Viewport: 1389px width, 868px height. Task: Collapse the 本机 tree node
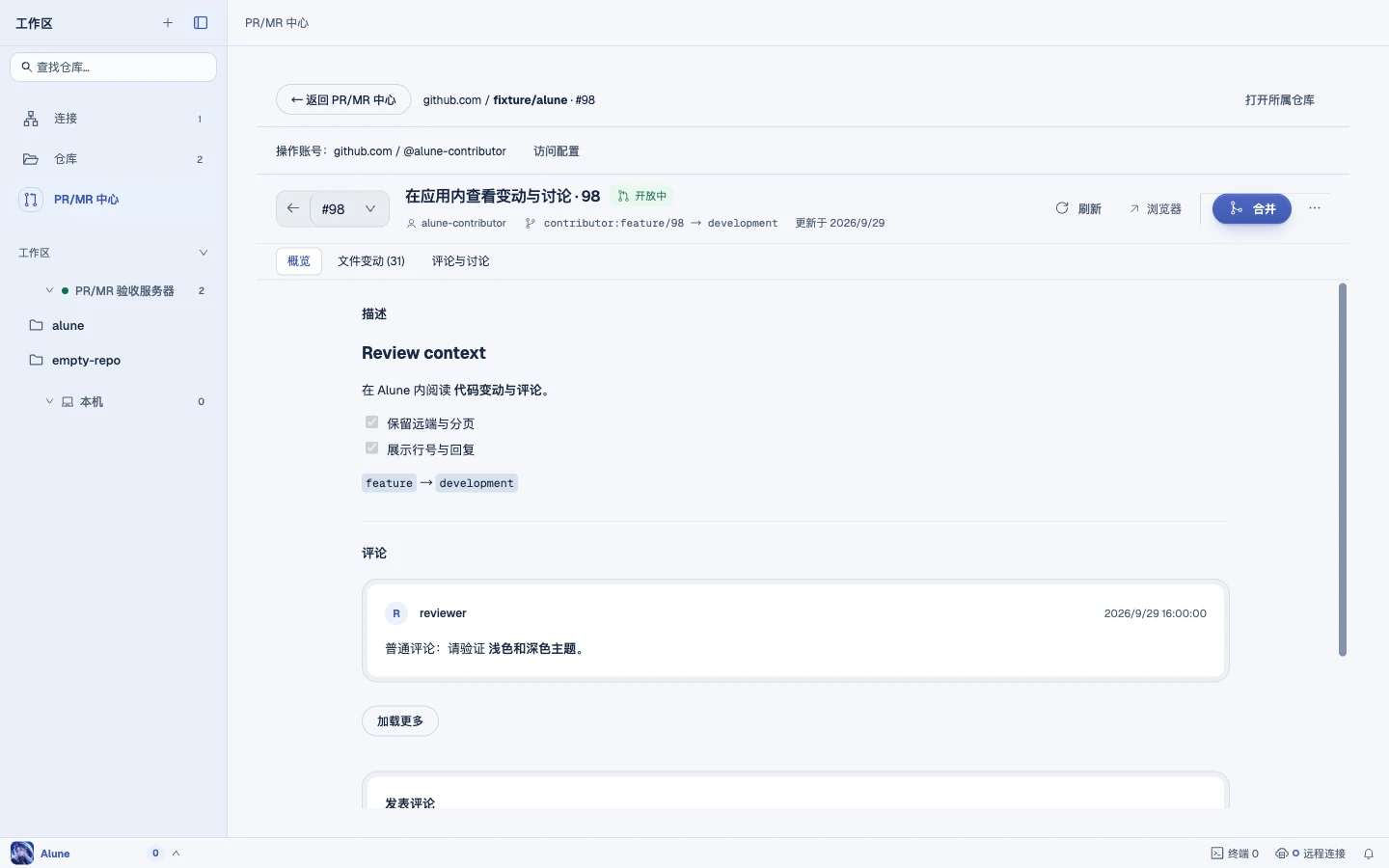coord(49,401)
